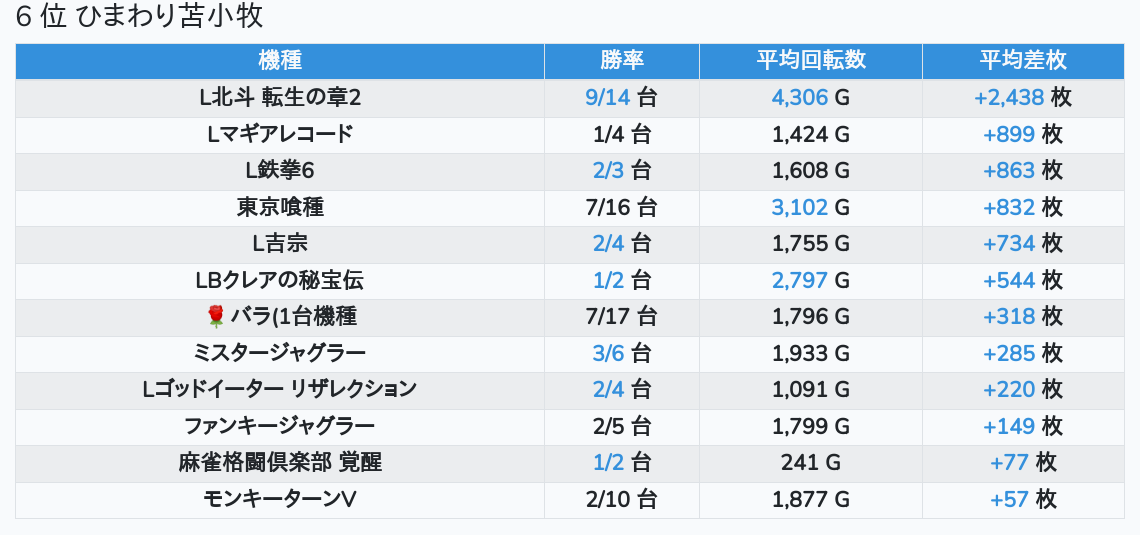Screen dimensions: 1140x535
Task: Click the rose icon beside バラ
Action: [215, 317]
